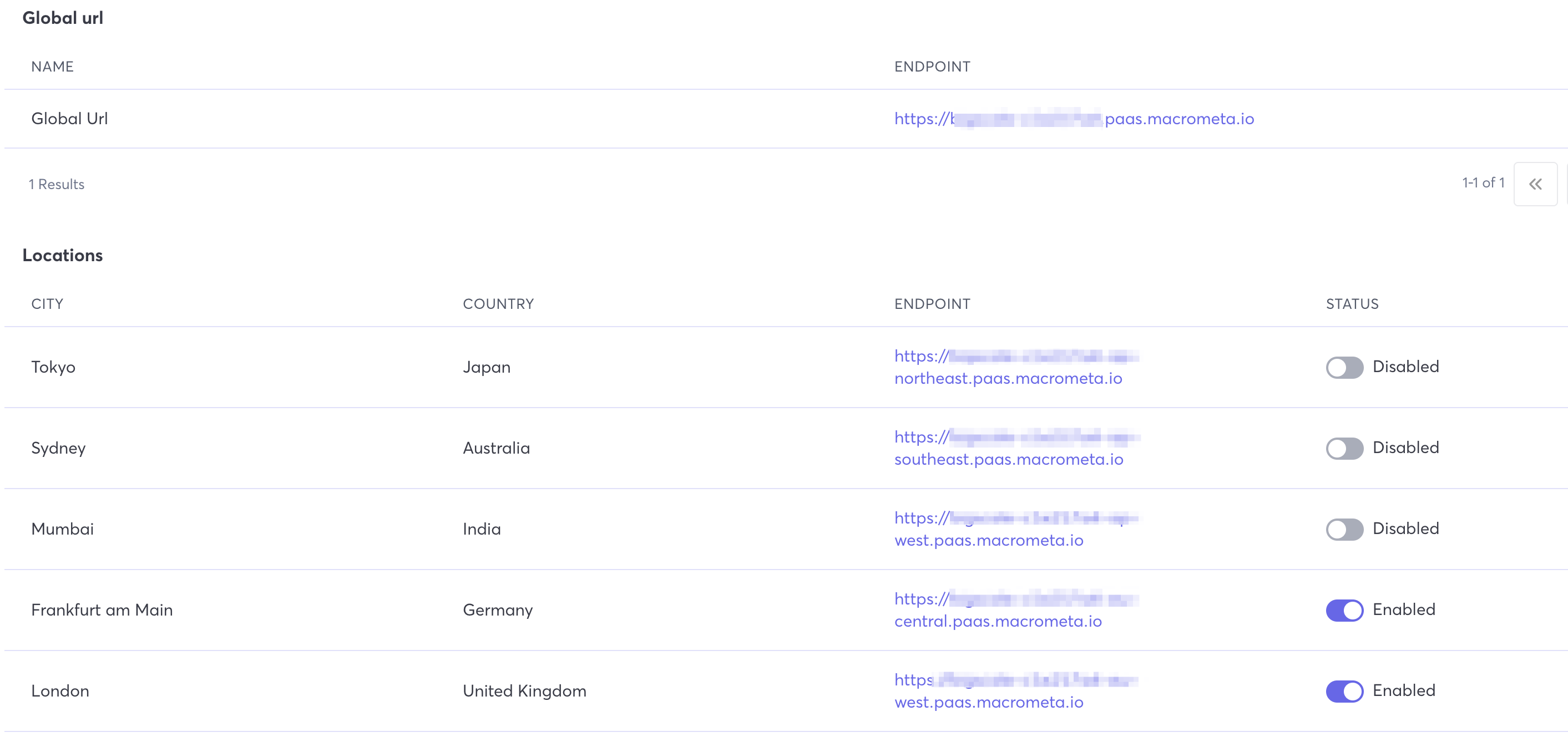Click the STATUS column header
Screen dimensions: 1568x742
(x=1352, y=304)
